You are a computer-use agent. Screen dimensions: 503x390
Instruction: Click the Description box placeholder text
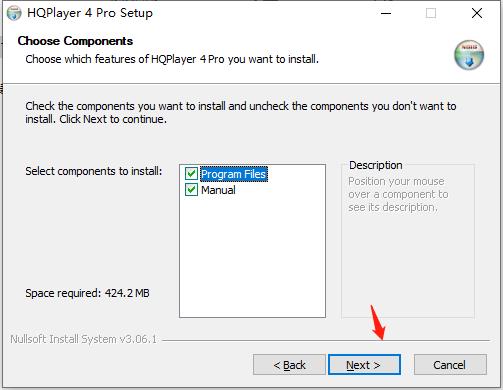click(x=398, y=194)
